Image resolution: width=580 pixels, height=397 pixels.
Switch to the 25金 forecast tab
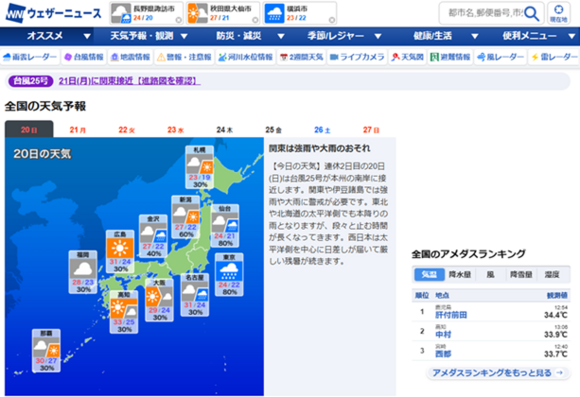273,130
